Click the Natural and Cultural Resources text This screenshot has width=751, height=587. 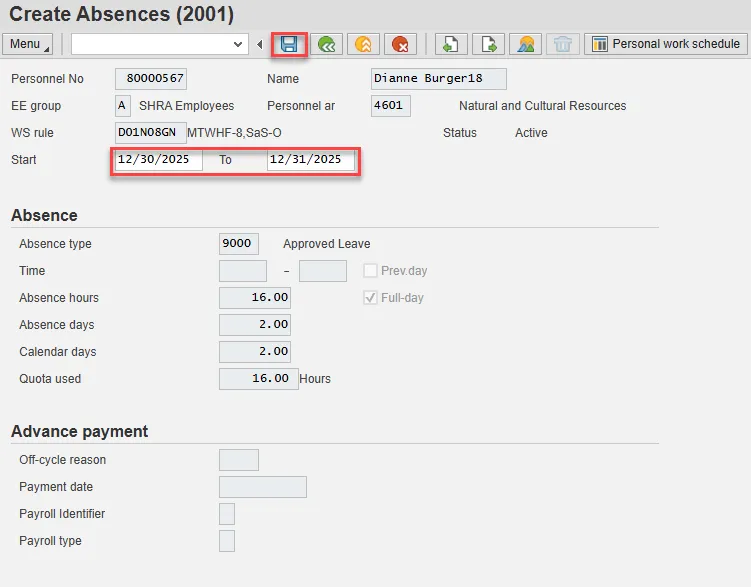pos(543,106)
